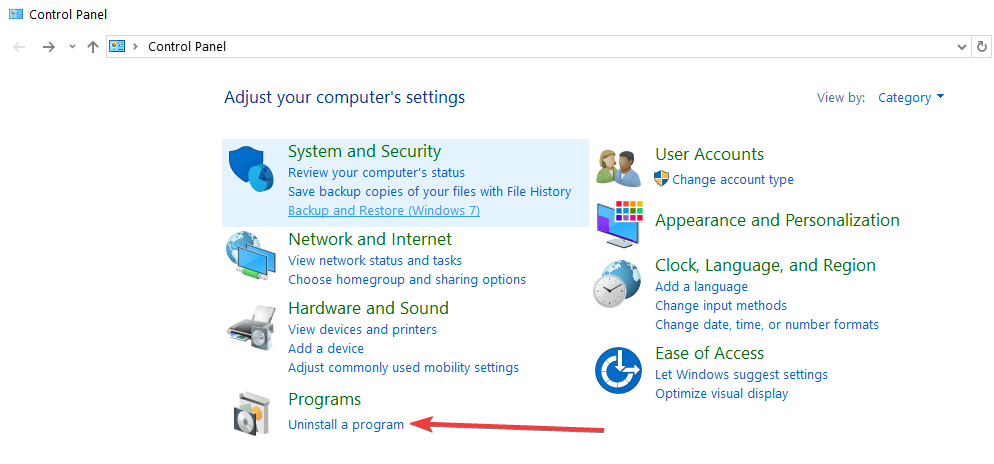Screen dimensions: 994x464
Task: Click Change account type link
Action: click(x=733, y=180)
